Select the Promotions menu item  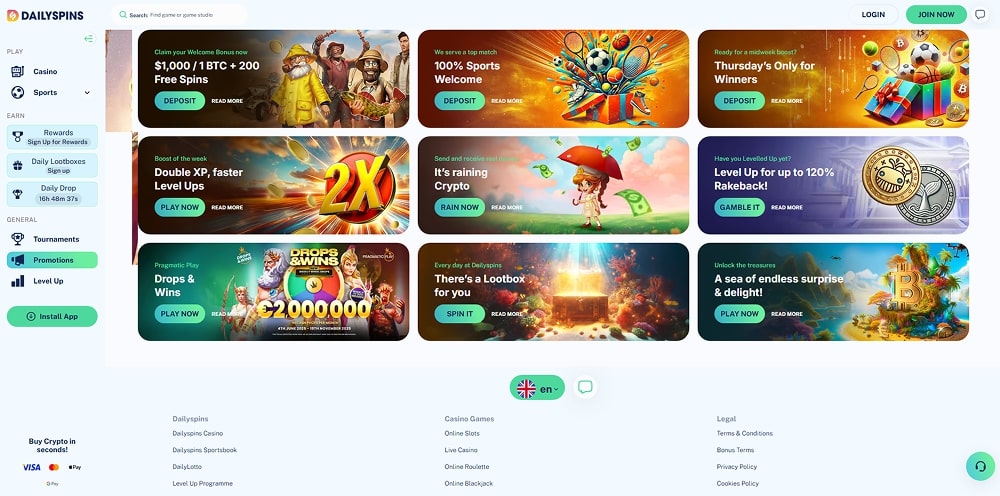(52, 260)
